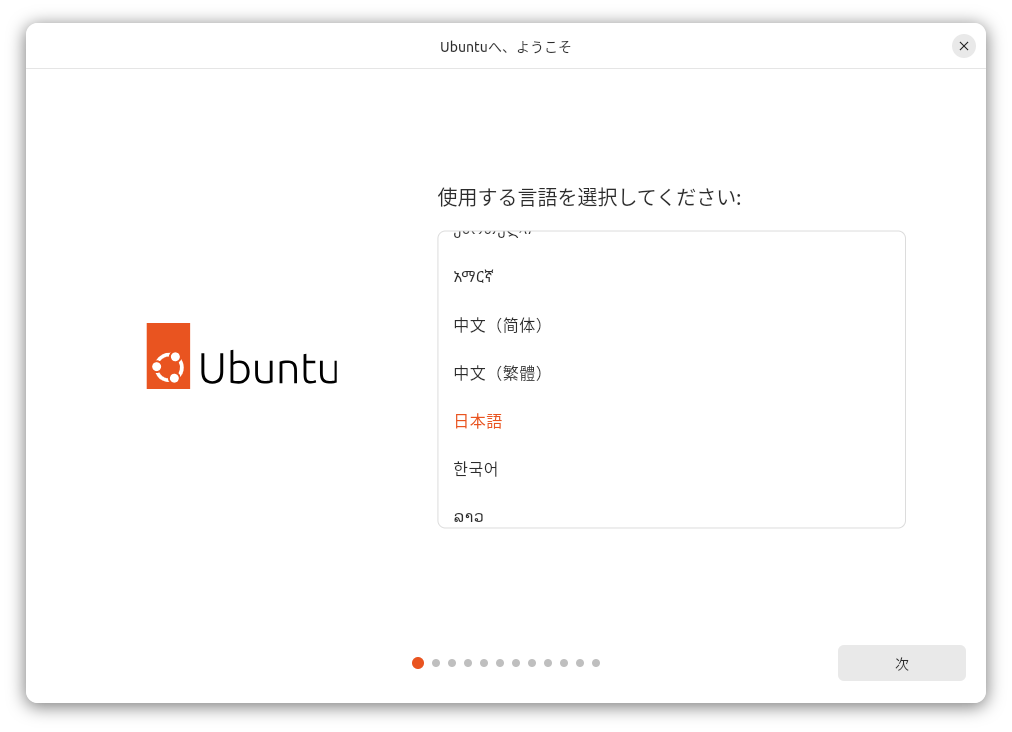Pick the ລາວ entry at list bottom

468,517
